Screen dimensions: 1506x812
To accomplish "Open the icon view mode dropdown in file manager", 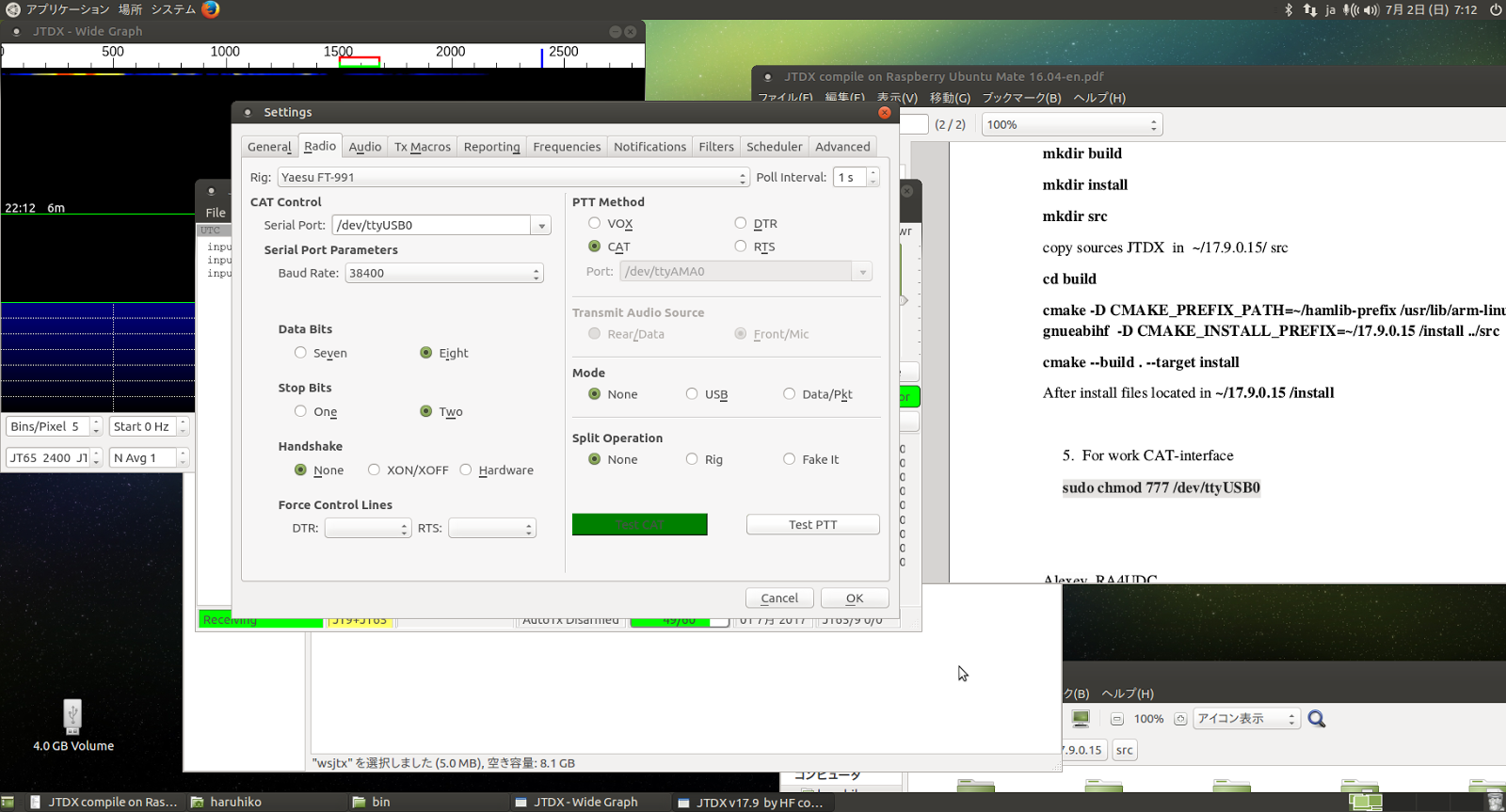I will [1247, 719].
